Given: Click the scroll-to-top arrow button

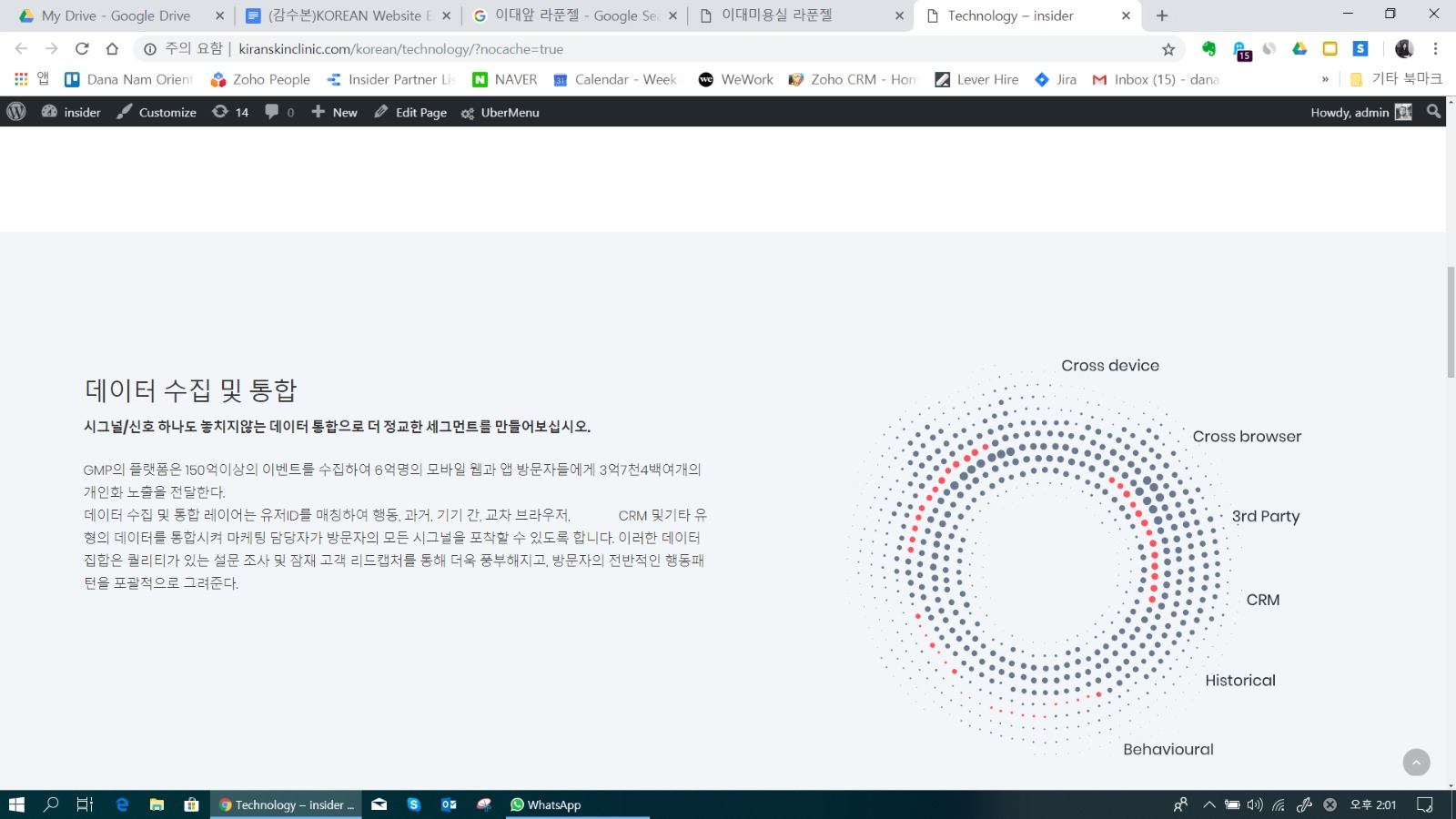Looking at the screenshot, I should pos(1416,763).
